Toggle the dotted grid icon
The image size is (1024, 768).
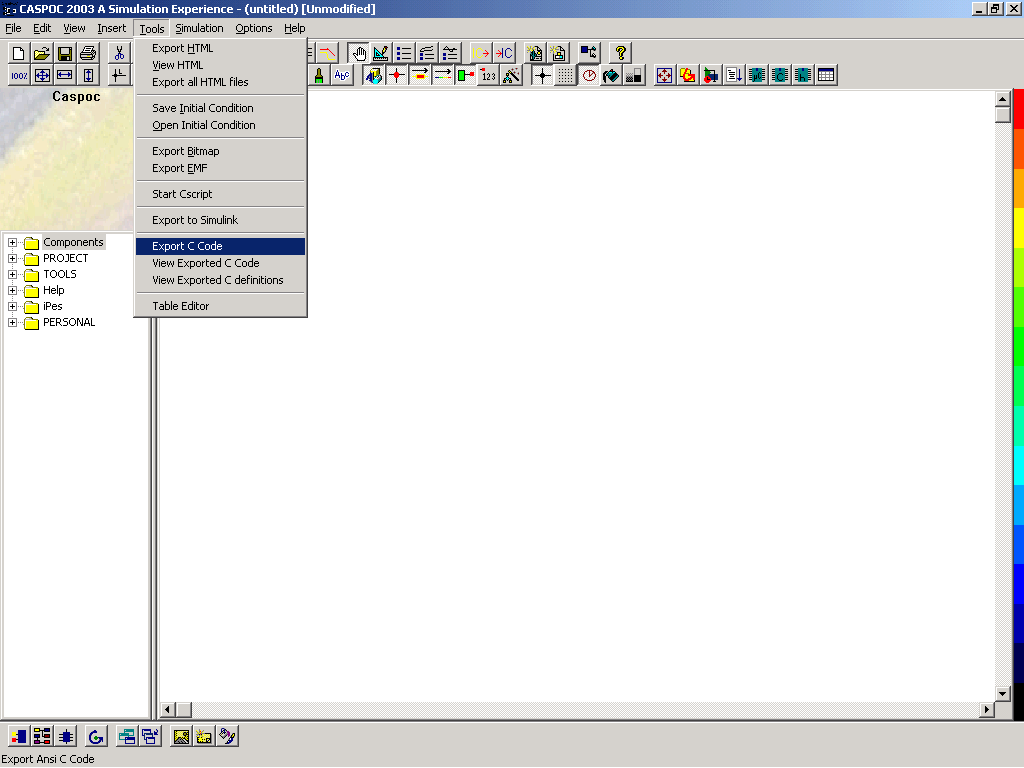point(566,76)
